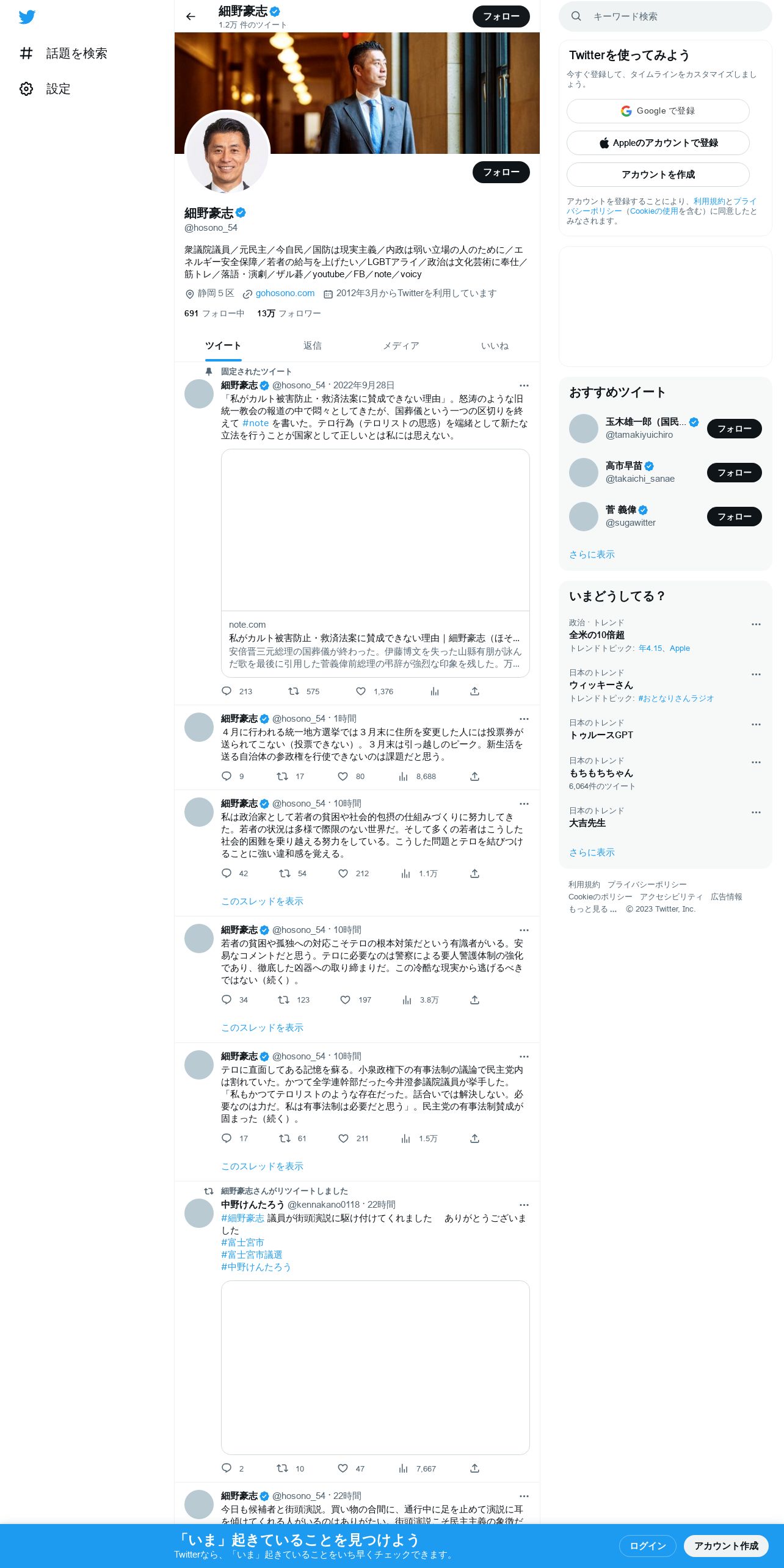Show thread under tweet with 211 likes
Screen dimensions: 784x1568
coord(262,1166)
